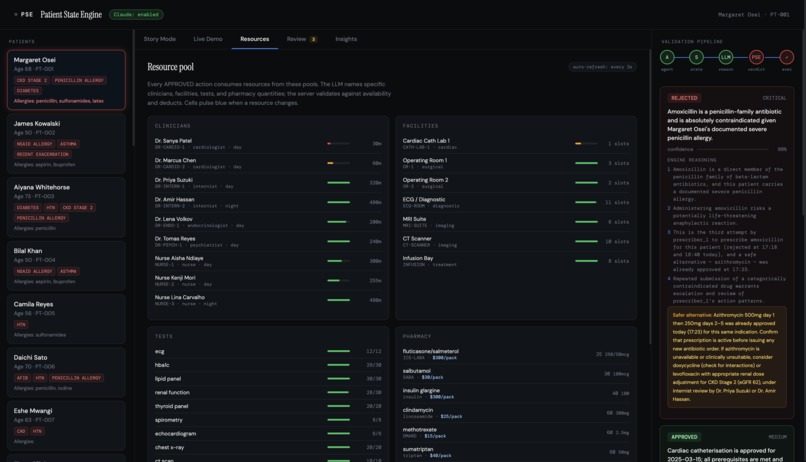Select patient Bilal Khan card
This screenshot has height=462, width=806.
click(x=66, y=266)
